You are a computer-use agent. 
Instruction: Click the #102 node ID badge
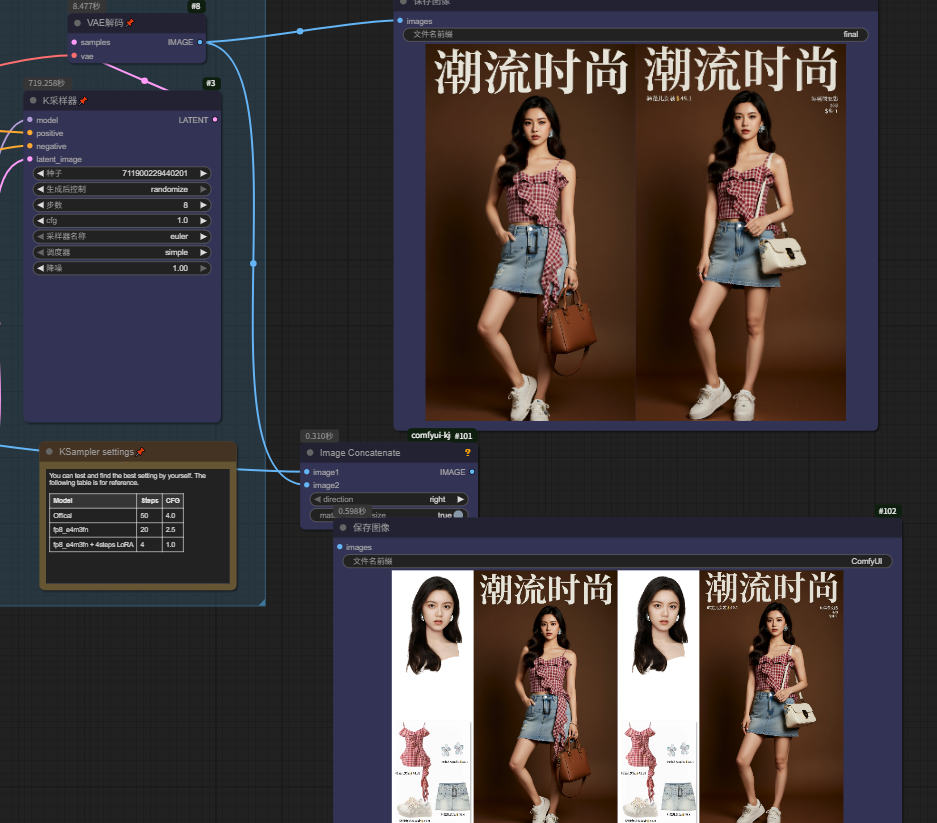tap(887, 511)
